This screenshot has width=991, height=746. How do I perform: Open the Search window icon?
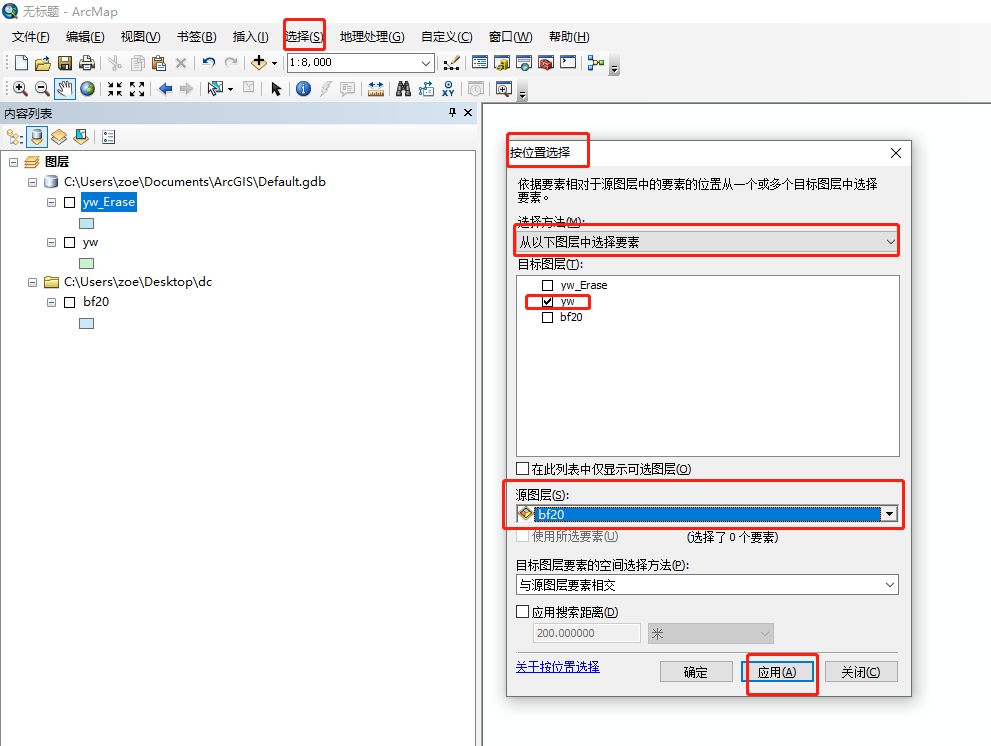point(524,63)
